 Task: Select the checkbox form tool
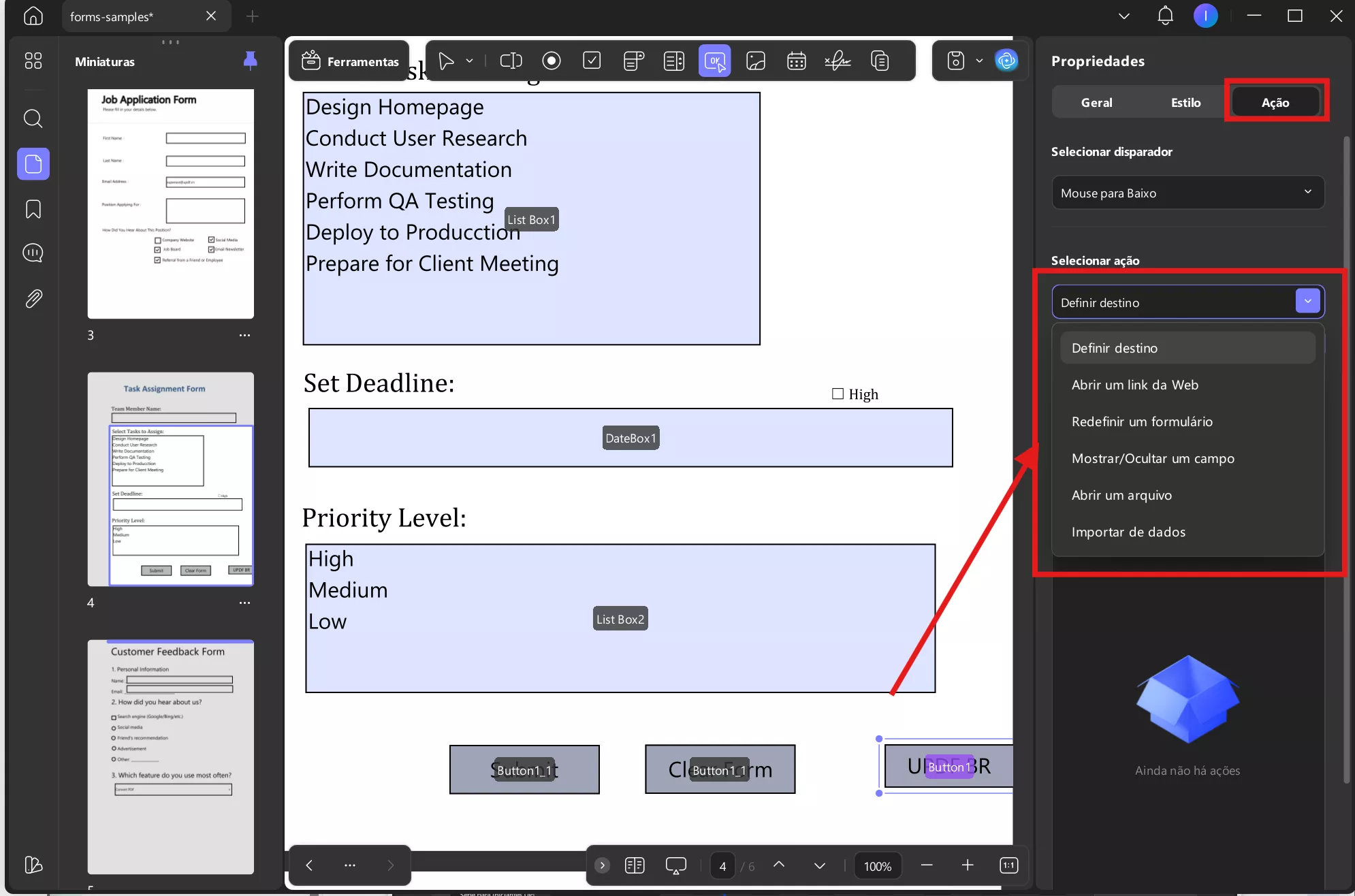[592, 61]
